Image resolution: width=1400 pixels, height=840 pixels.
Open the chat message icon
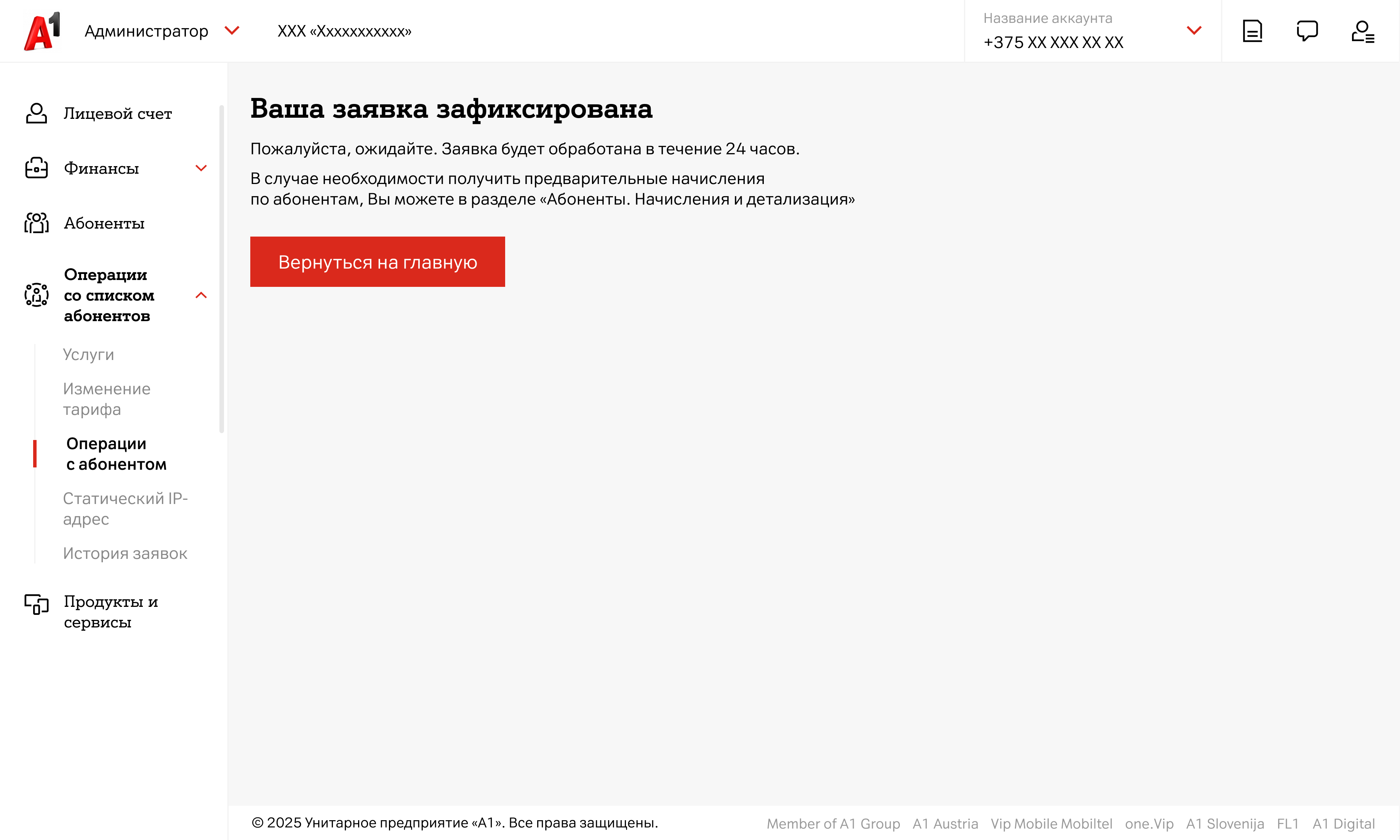coord(1307,31)
